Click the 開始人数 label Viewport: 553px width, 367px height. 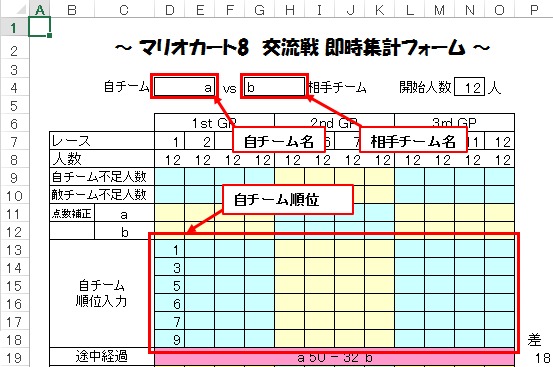[425, 87]
